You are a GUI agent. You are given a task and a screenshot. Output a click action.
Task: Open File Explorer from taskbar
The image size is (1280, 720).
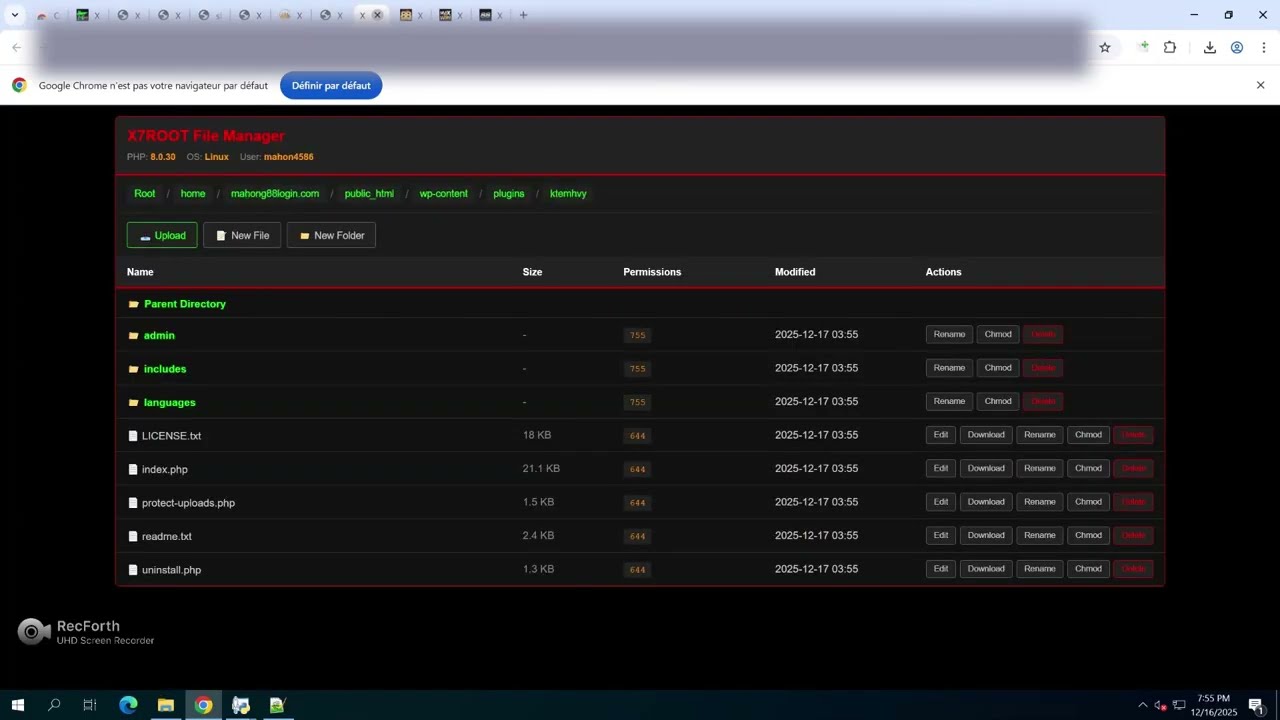tap(166, 705)
